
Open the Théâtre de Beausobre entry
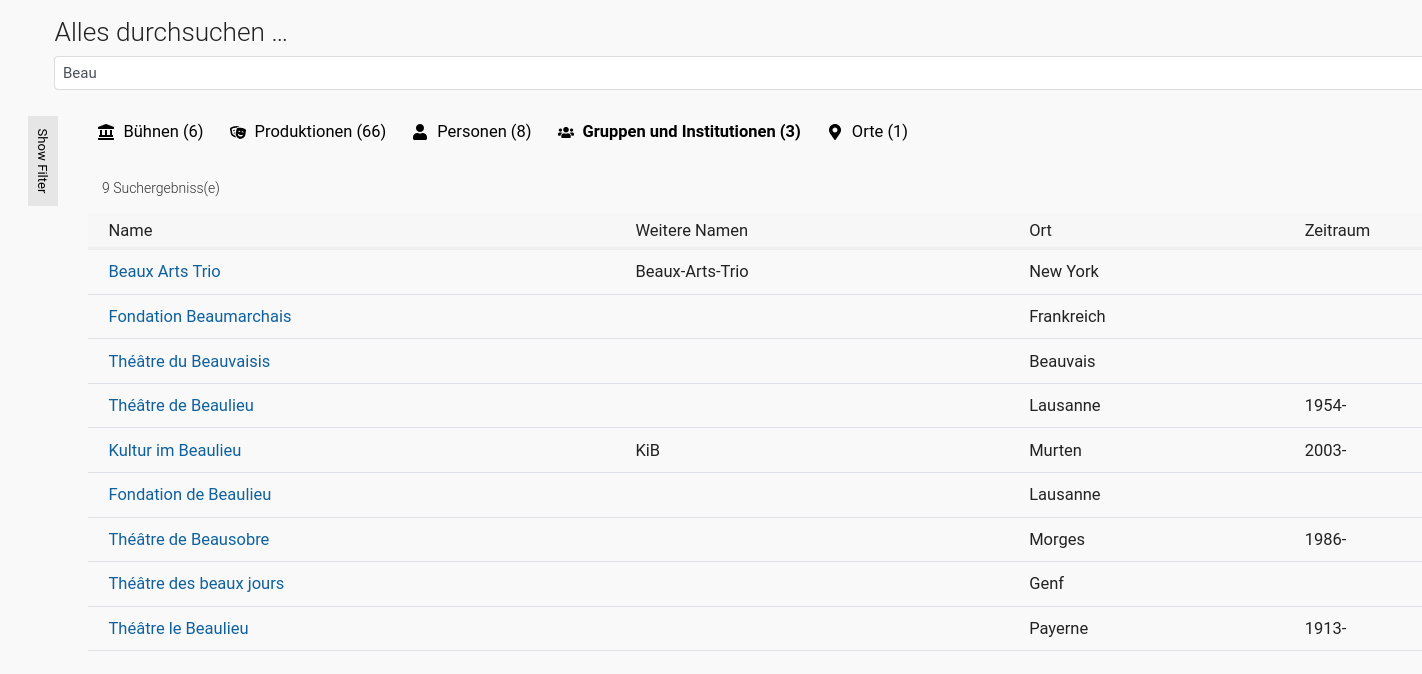pyautogui.click(x=189, y=539)
